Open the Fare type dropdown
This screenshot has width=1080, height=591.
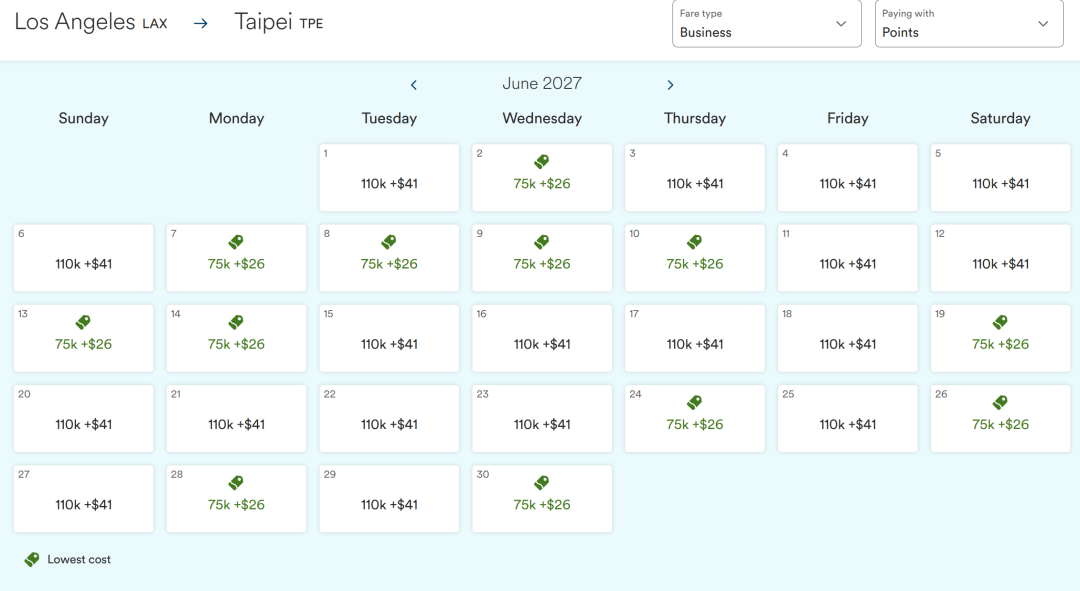click(767, 23)
